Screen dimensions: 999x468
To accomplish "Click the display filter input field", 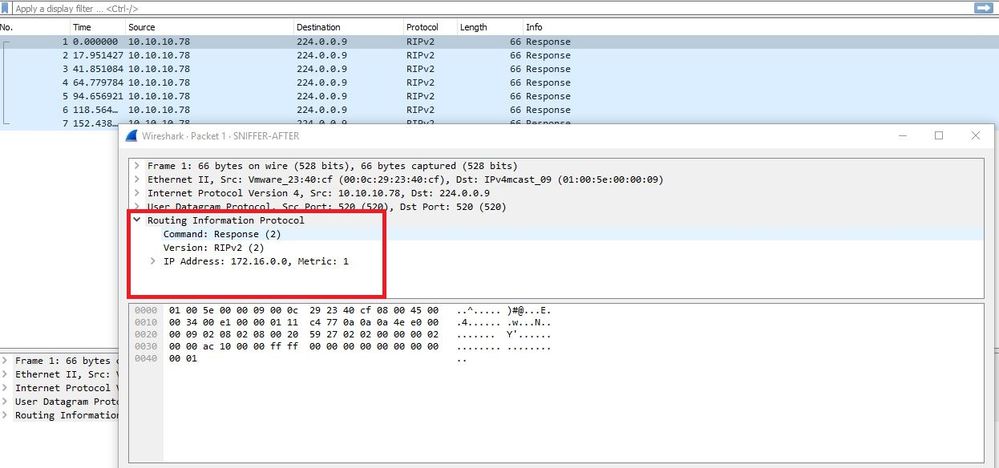I will click(x=491, y=9).
